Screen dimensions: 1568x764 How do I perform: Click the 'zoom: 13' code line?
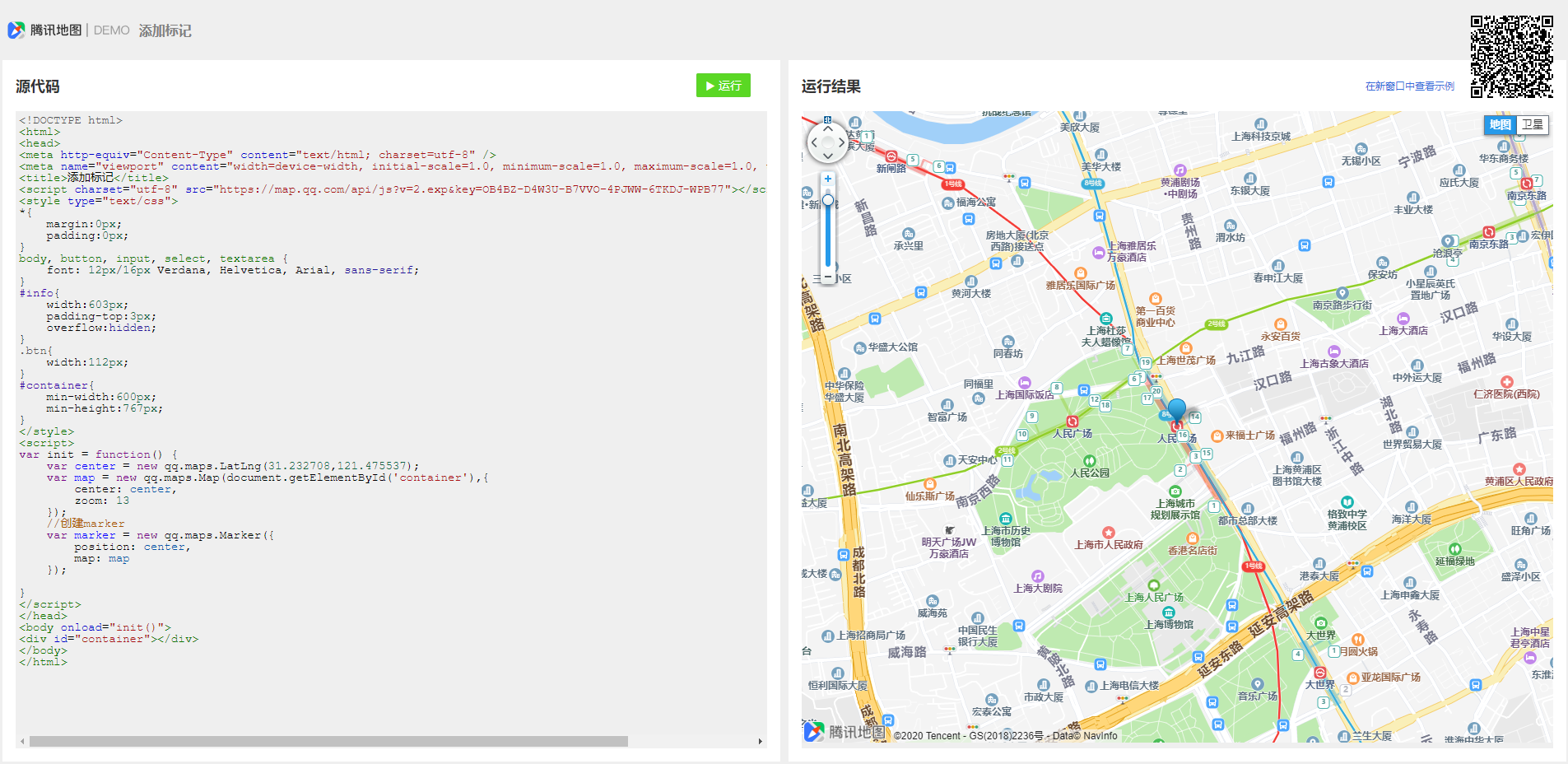(x=102, y=501)
